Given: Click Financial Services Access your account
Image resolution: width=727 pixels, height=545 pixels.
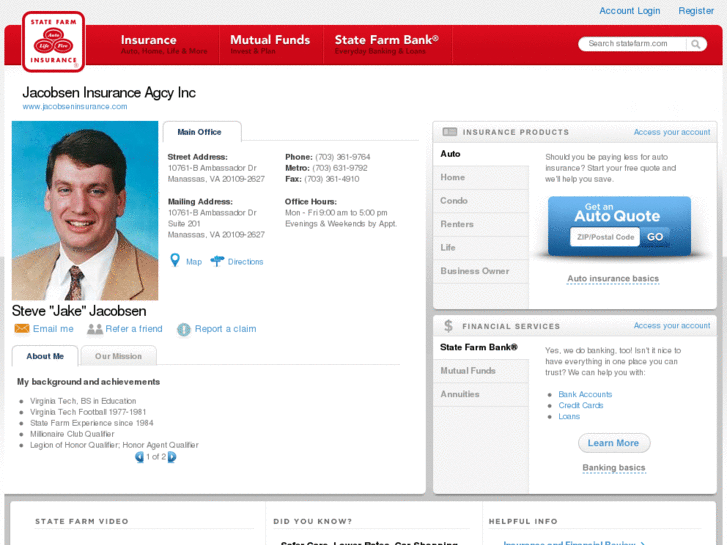Looking at the screenshot, I should pos(672,326).
